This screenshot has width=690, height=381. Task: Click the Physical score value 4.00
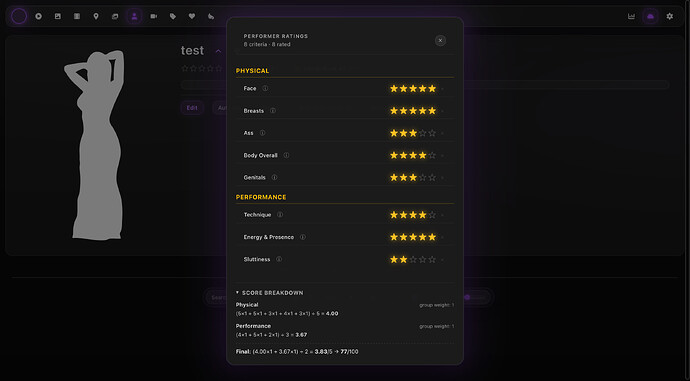[332, 314]
